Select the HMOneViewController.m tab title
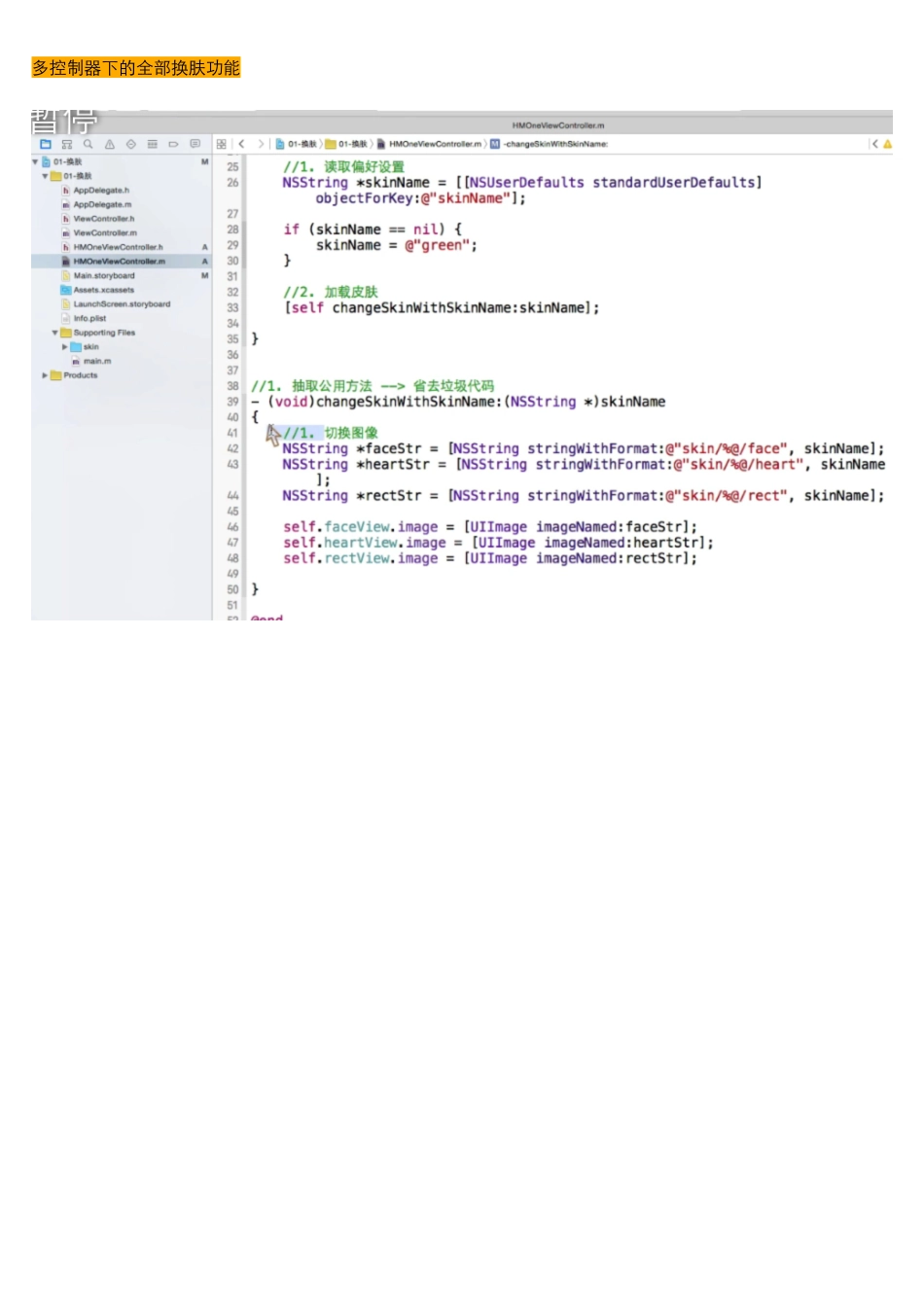 coord(557,125)
